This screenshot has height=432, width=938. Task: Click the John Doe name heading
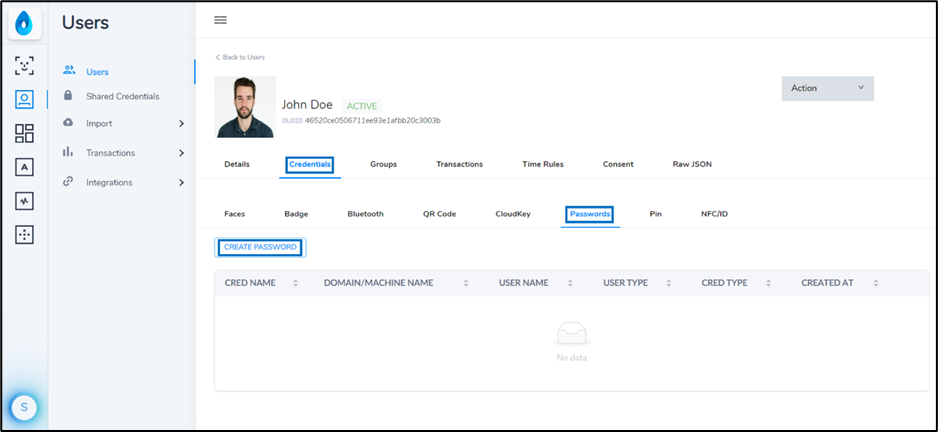(x=307, y=105)
